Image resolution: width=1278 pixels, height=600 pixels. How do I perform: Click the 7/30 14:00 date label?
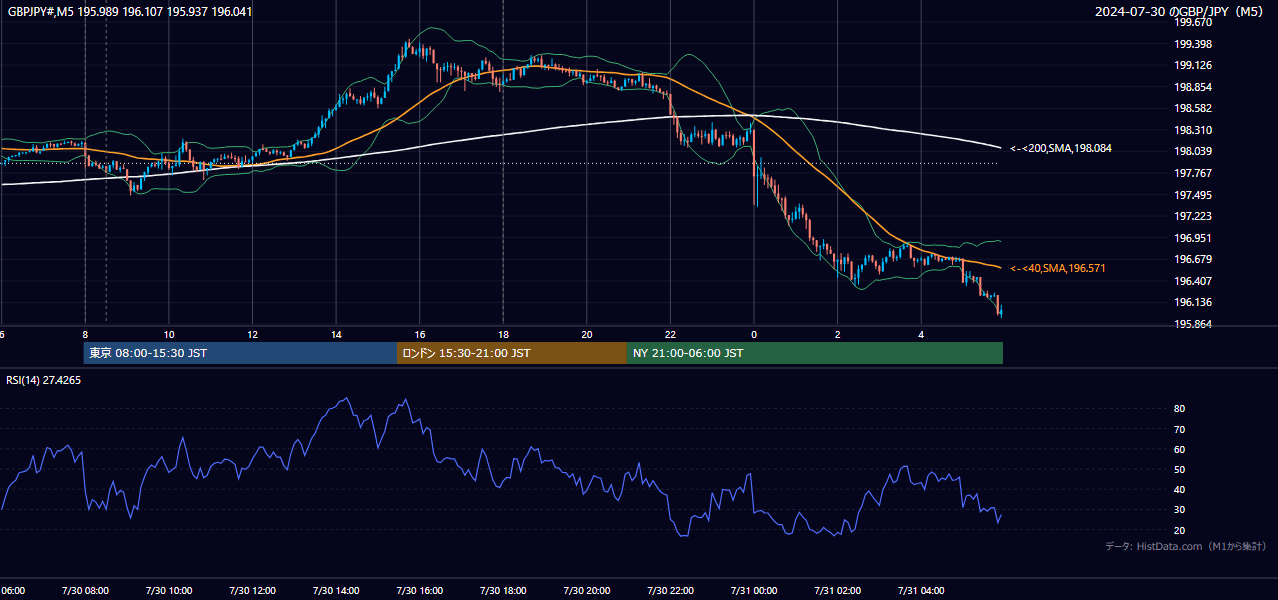[336, 591]
